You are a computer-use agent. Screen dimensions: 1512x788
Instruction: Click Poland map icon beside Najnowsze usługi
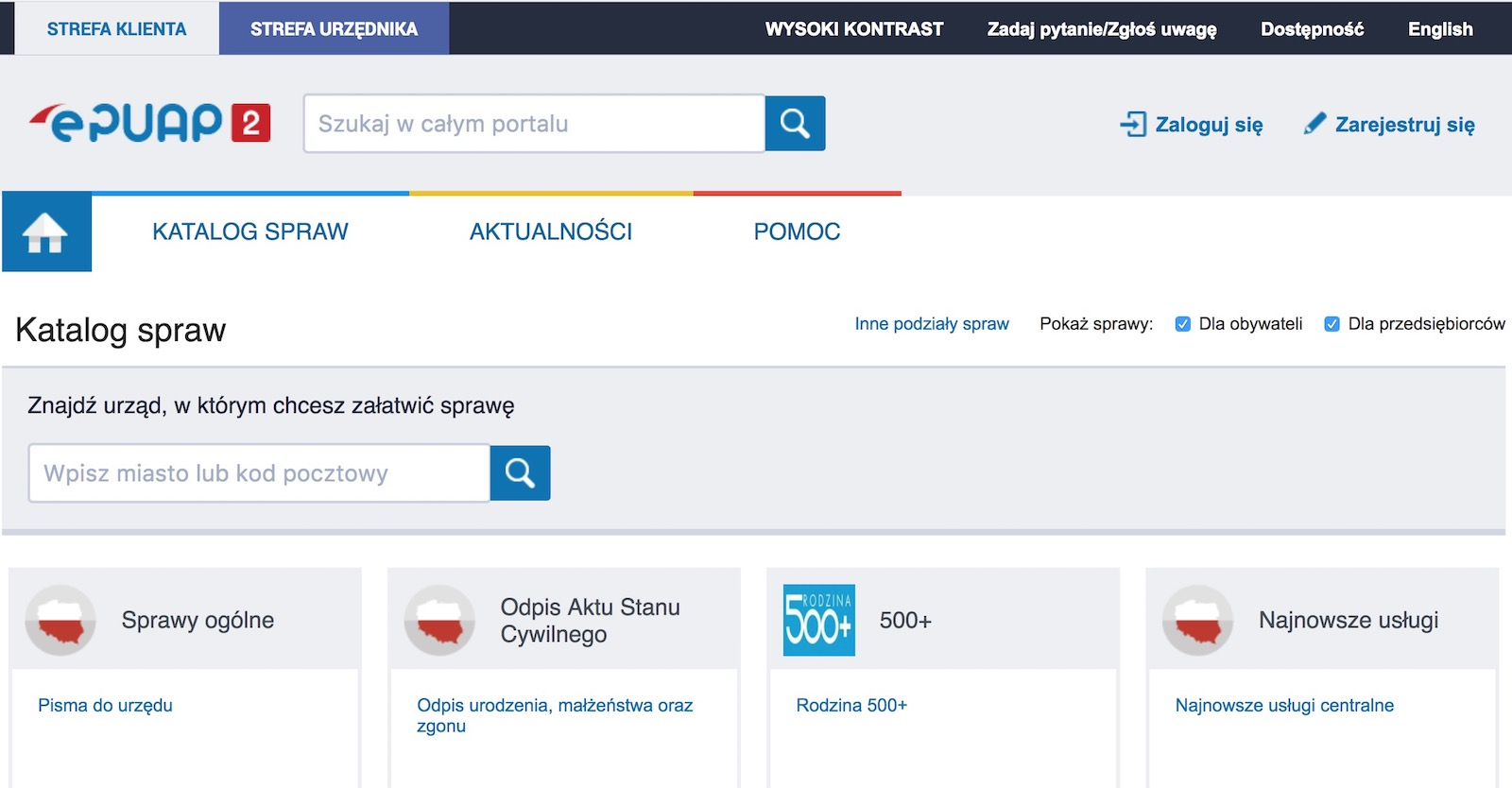[x=1197, y=621]
